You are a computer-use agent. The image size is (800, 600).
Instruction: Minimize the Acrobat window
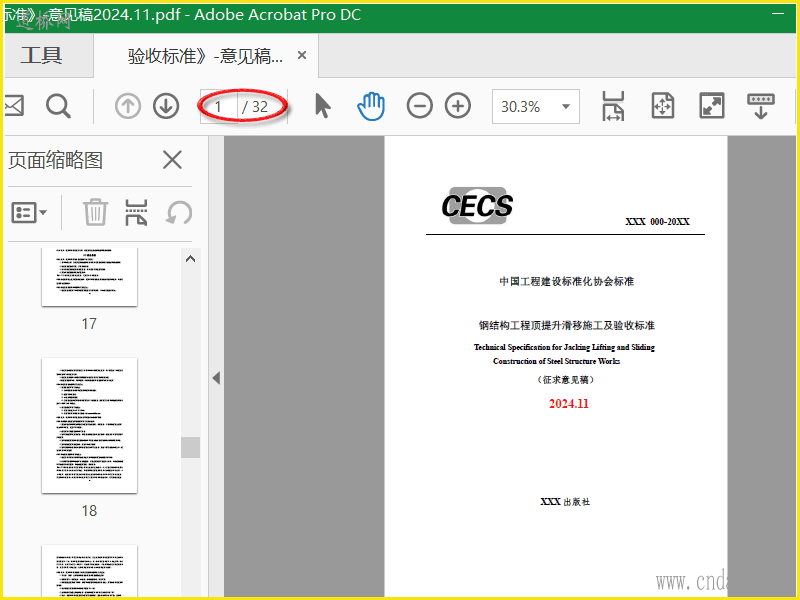point(778,14)
